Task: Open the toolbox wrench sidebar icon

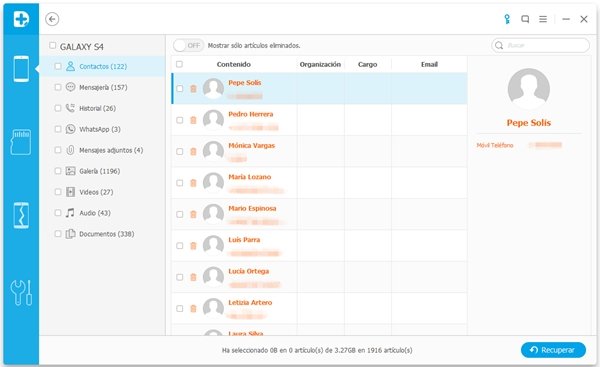Action: click(21, 293)
